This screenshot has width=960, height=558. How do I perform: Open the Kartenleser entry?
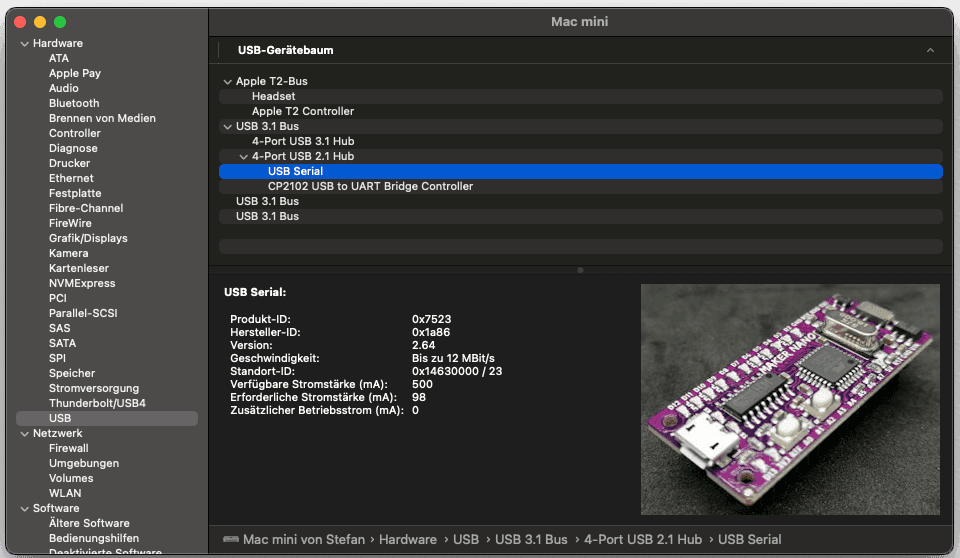(x=79, y=268)
